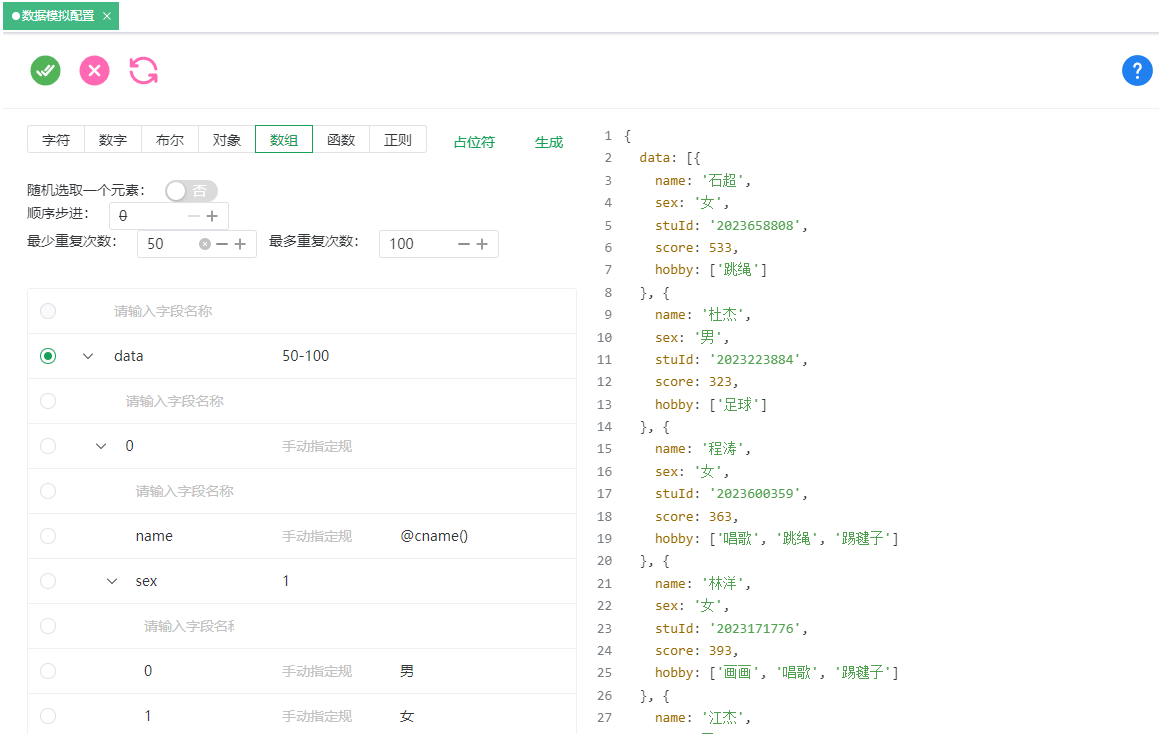Select radio button for the 女 row
Image resolution: width=1159 pixels, height=734 pixels.
pos(48,716)
